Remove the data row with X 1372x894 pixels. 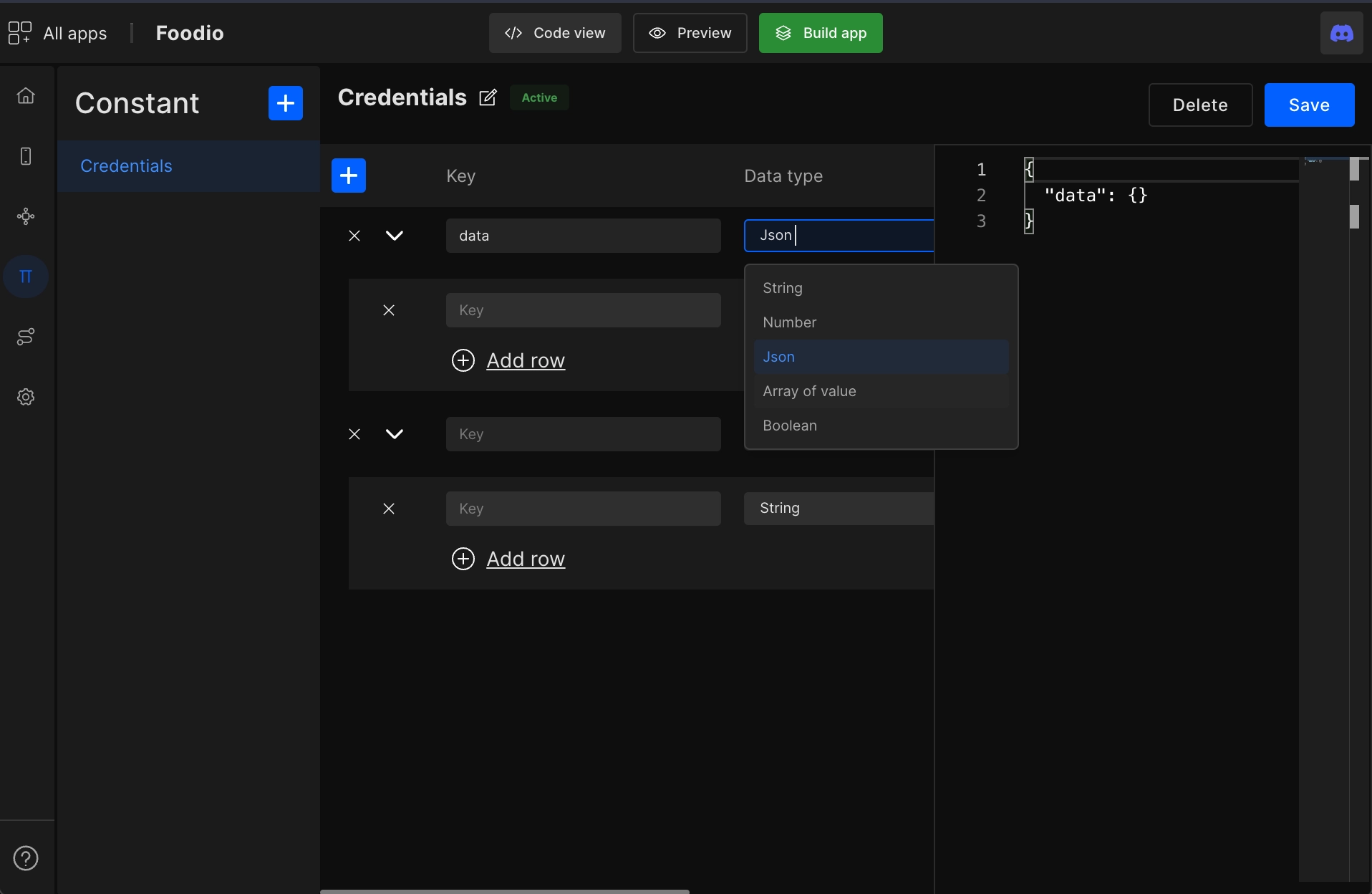pyautogui.click(x=354, y=236)
